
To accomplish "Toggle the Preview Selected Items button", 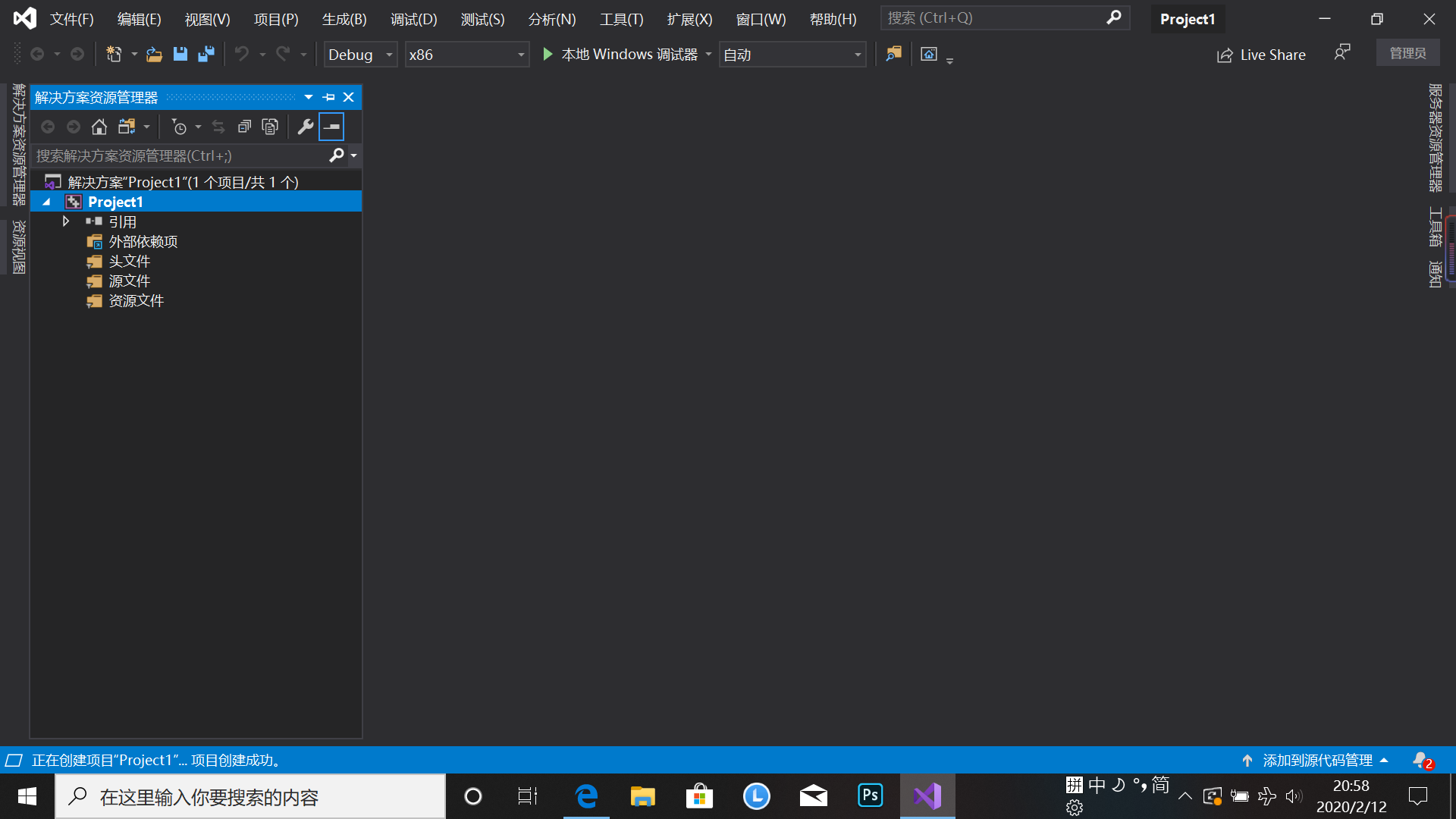I will (331, 127).
